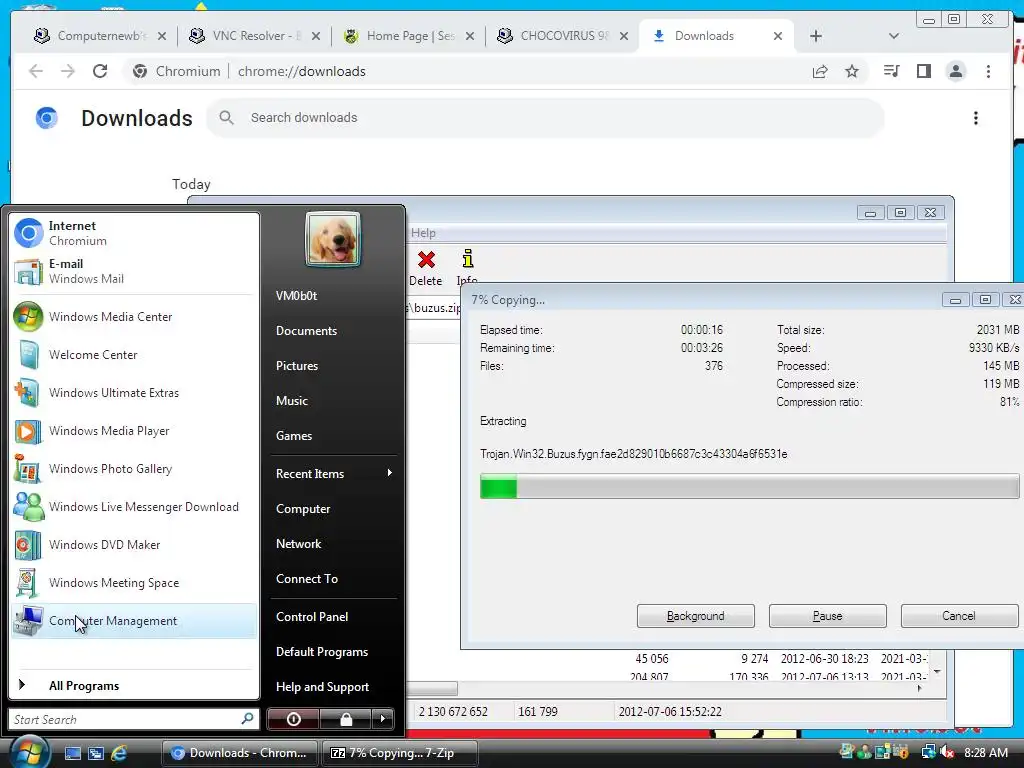
Task: Click the Search downloads field
Action: [545, 118]
